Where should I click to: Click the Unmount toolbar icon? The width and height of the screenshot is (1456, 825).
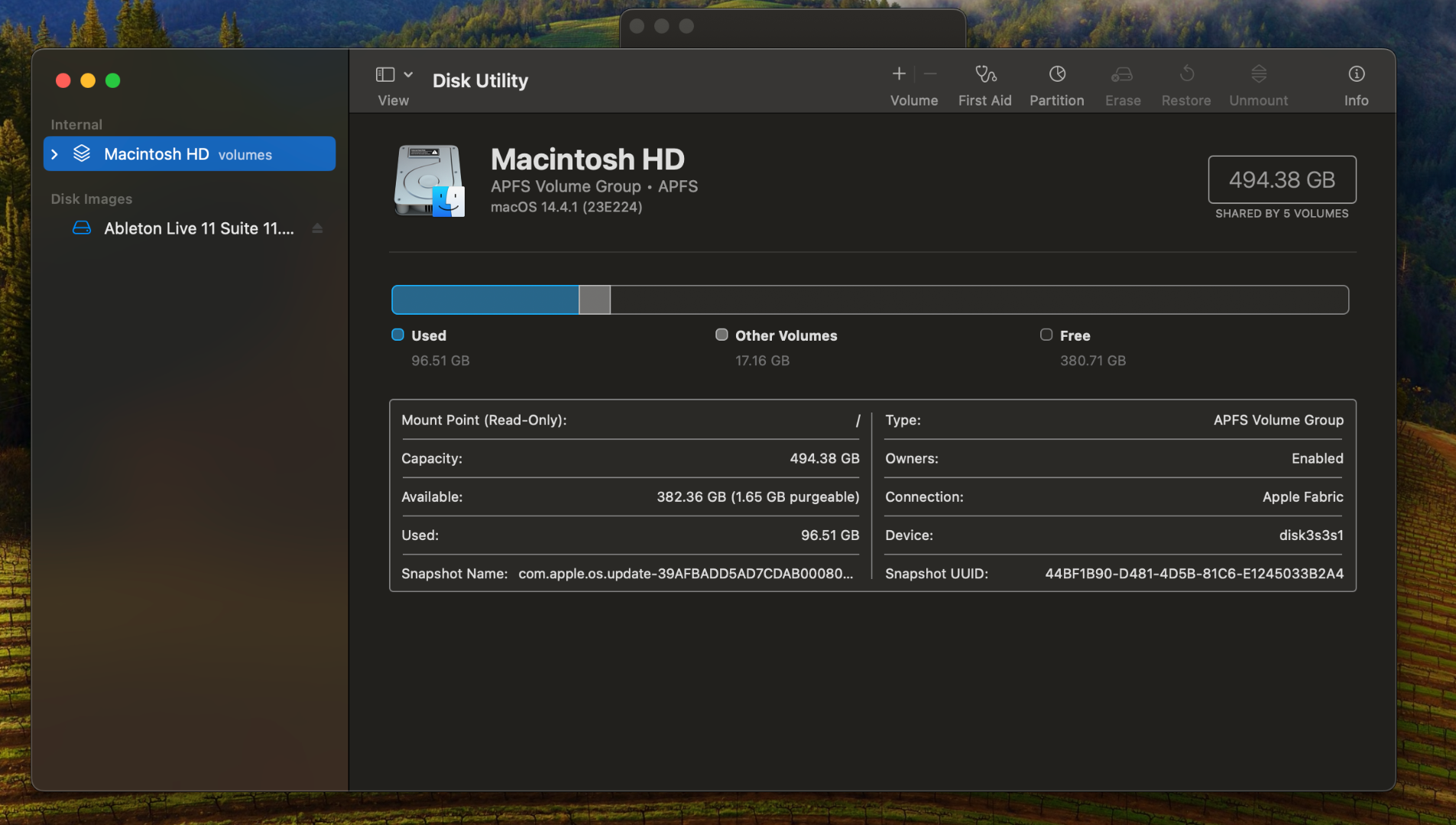point(1259,73)
